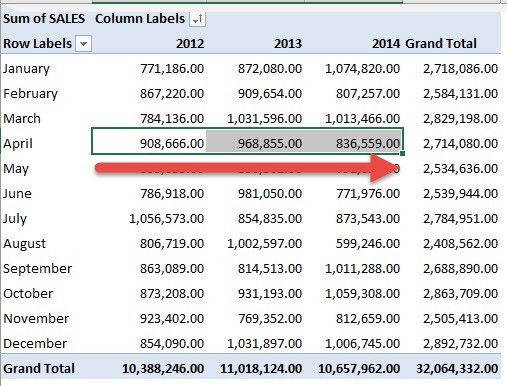Click cell 784,136.00 for March 2012
507x386 pixels.
point(172,119)
